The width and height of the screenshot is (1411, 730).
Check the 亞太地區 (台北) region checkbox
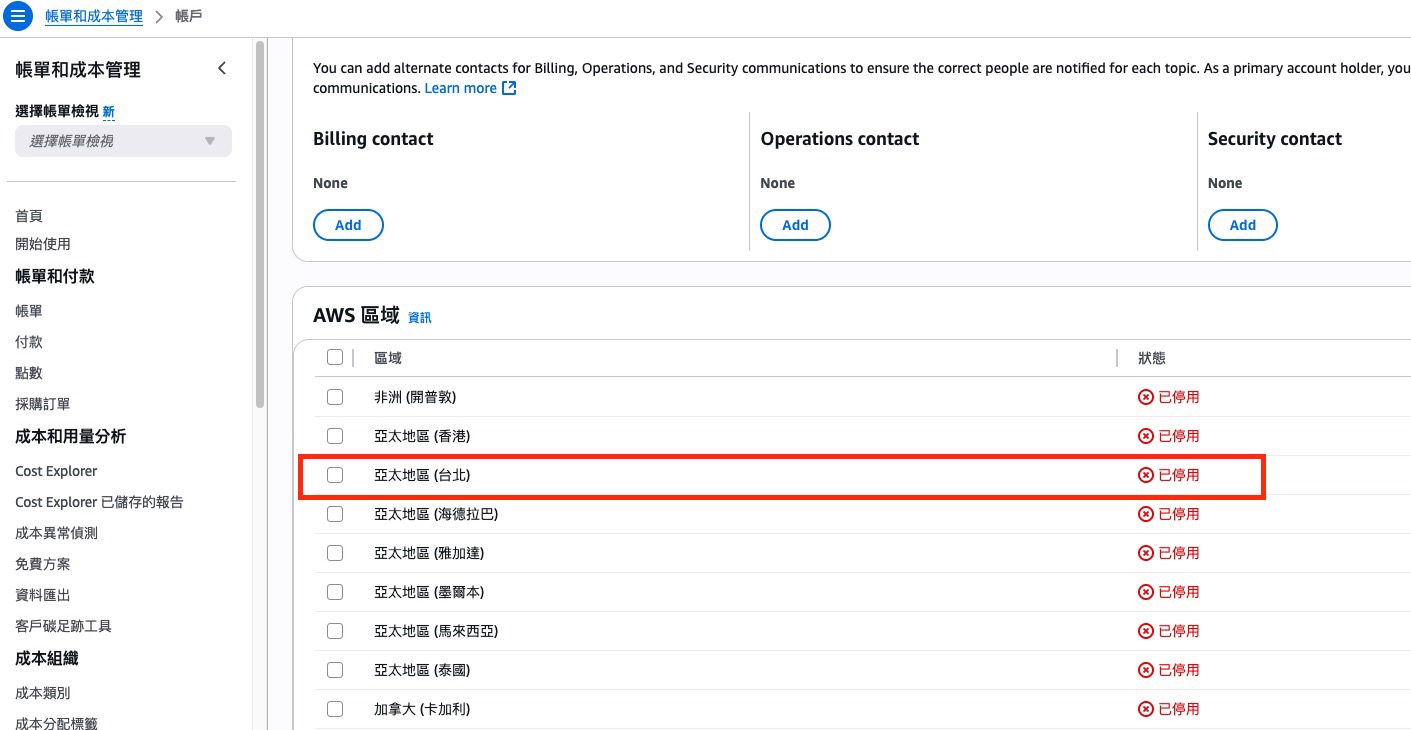point(335,475)
